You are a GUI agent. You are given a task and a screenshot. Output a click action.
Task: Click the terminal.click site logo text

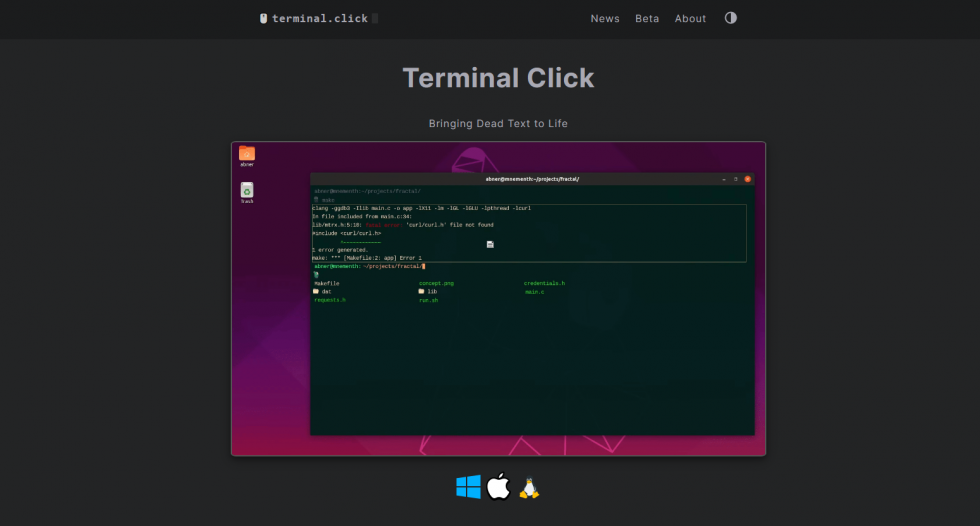(x=320, y=19)
